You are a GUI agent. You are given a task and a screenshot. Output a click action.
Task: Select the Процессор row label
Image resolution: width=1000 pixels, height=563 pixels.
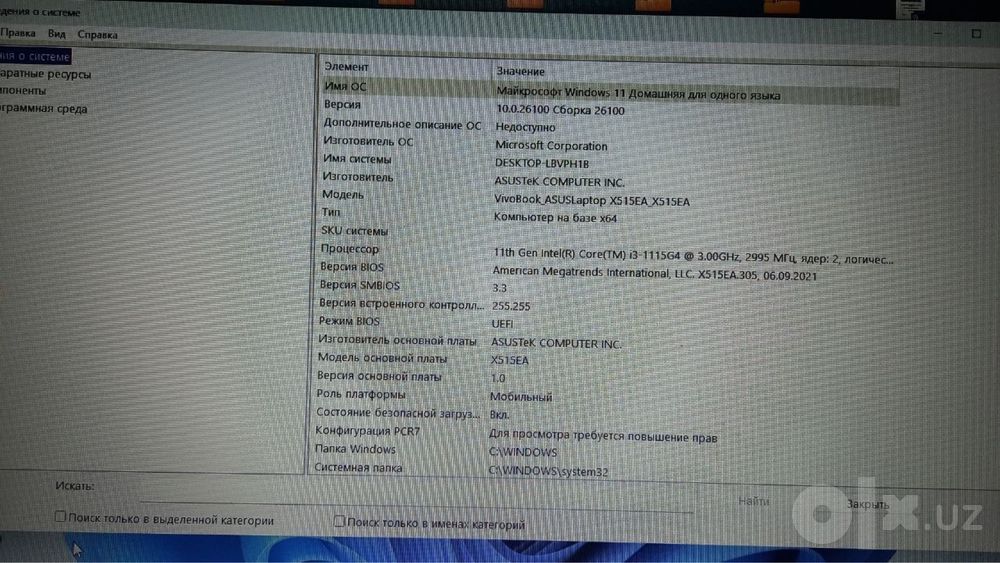tap(349, 249)
